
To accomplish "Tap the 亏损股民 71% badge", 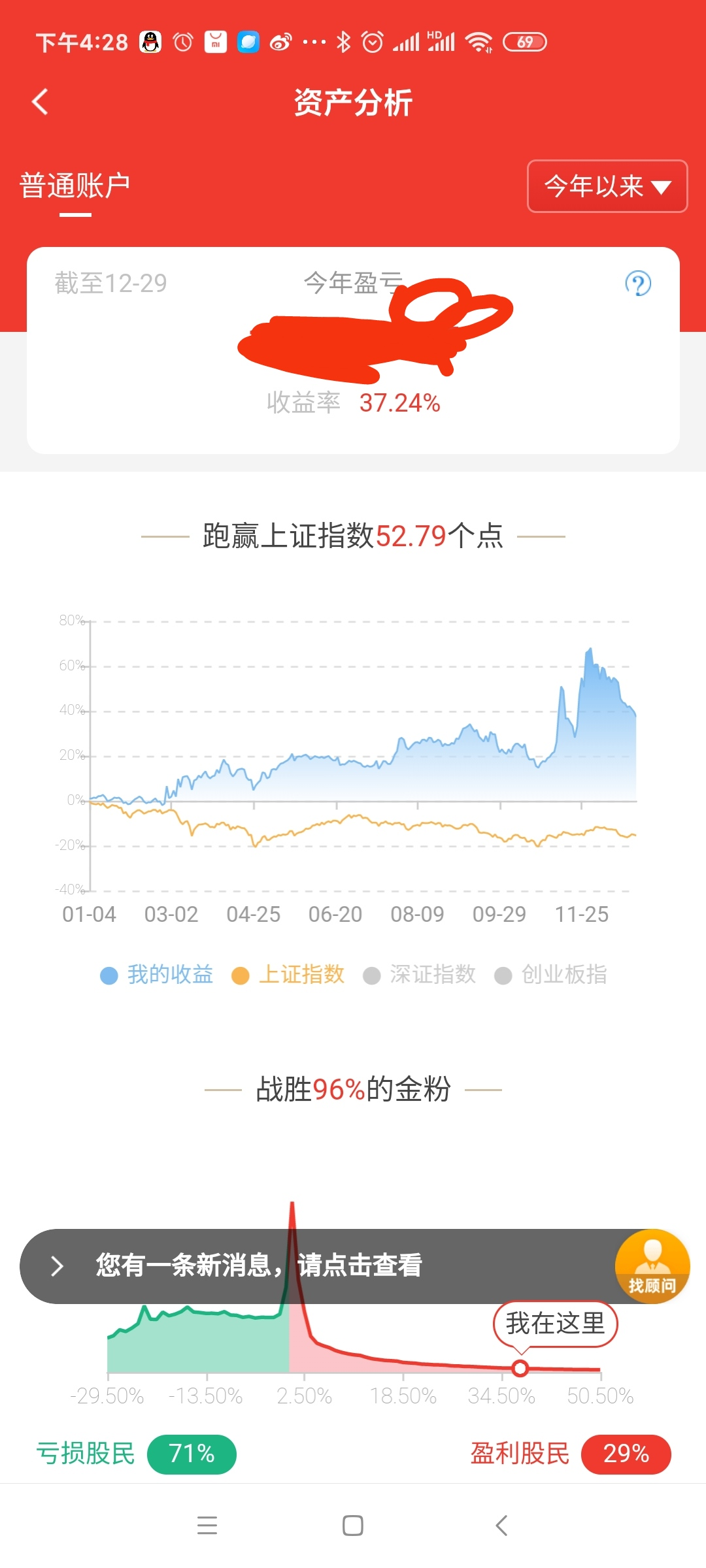I will click(x=192, y=1454).
